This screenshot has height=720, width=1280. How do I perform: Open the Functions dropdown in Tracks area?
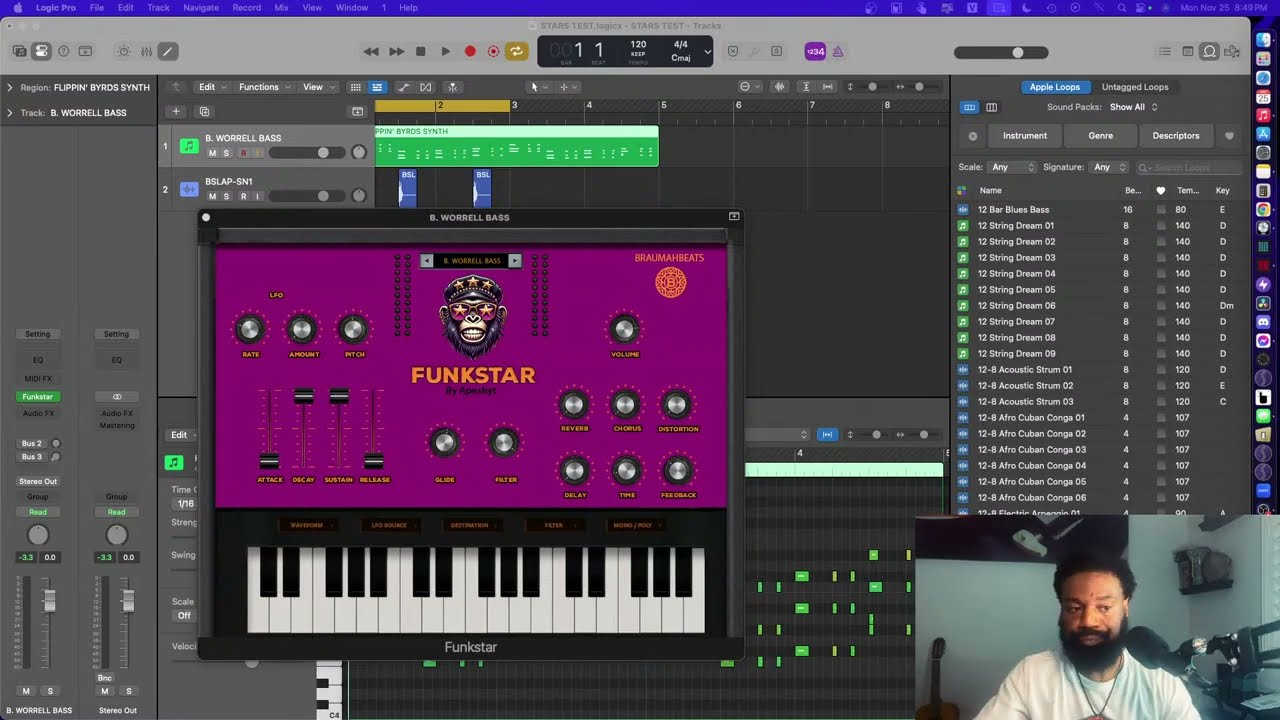point(264,87)
